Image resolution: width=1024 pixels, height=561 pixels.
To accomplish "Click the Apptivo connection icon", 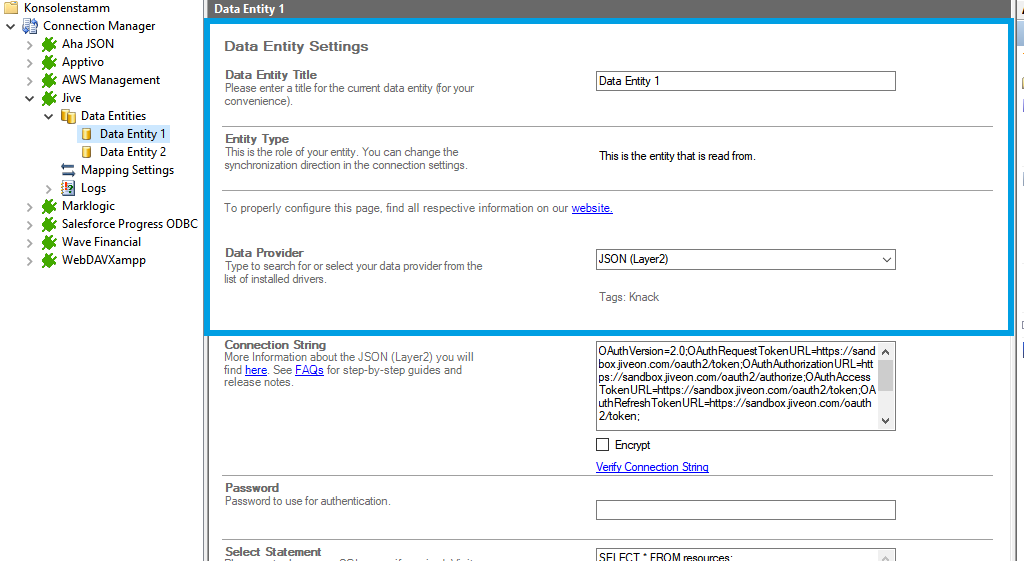I will [49, 62].
